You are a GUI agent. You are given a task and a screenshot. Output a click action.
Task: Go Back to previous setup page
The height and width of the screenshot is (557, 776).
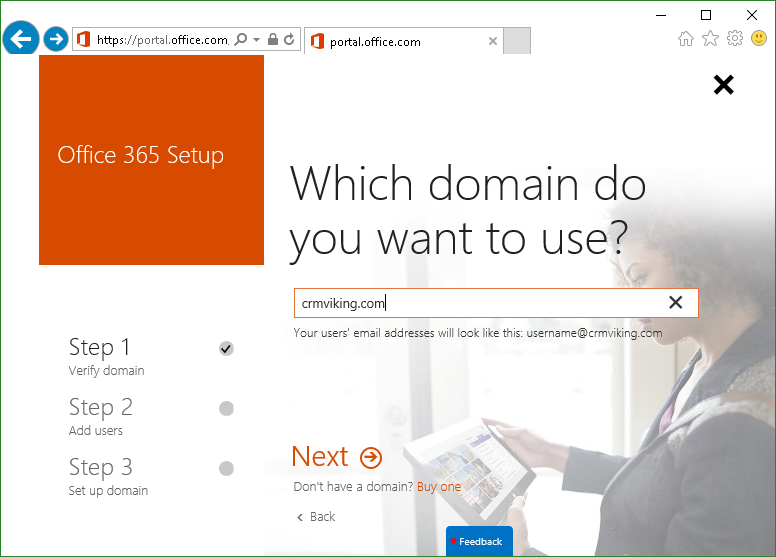316,517
